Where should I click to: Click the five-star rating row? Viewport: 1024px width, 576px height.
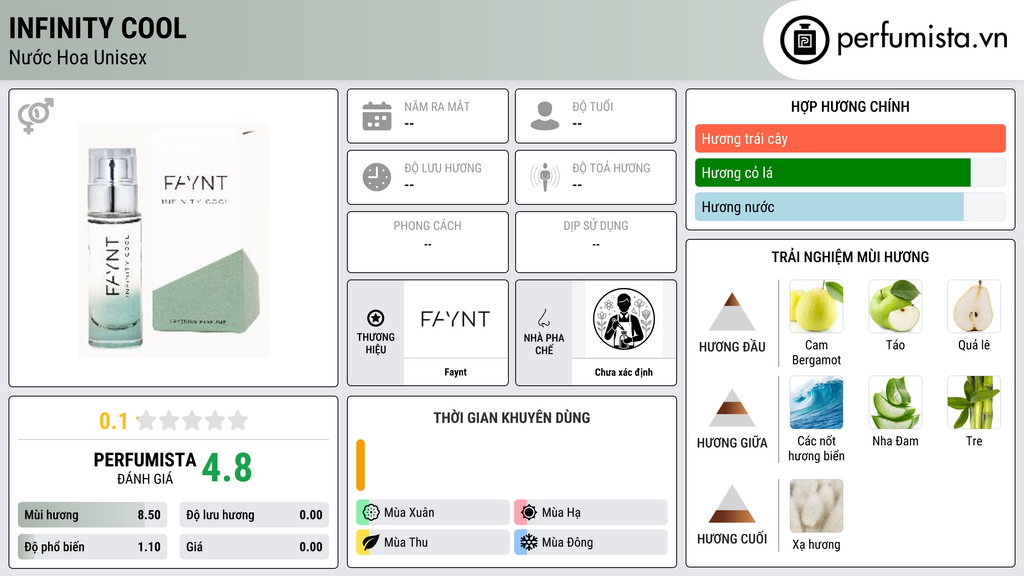[193, 420]
